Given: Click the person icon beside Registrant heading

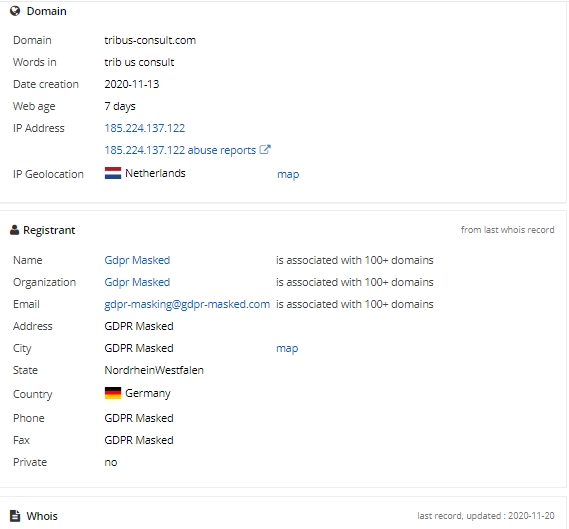Looking at the screenshot, I should [14, 230].
